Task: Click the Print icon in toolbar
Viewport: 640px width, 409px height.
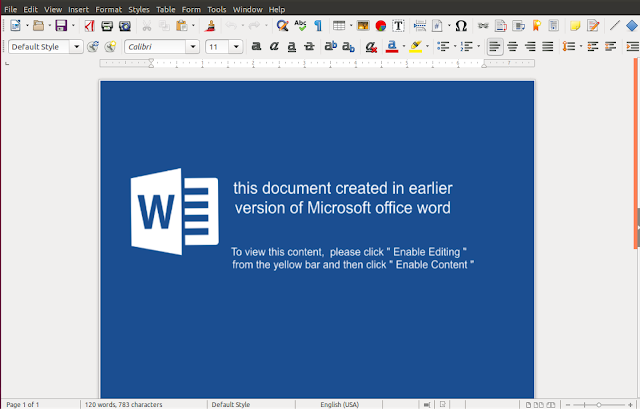Action: tap(107, 25)
